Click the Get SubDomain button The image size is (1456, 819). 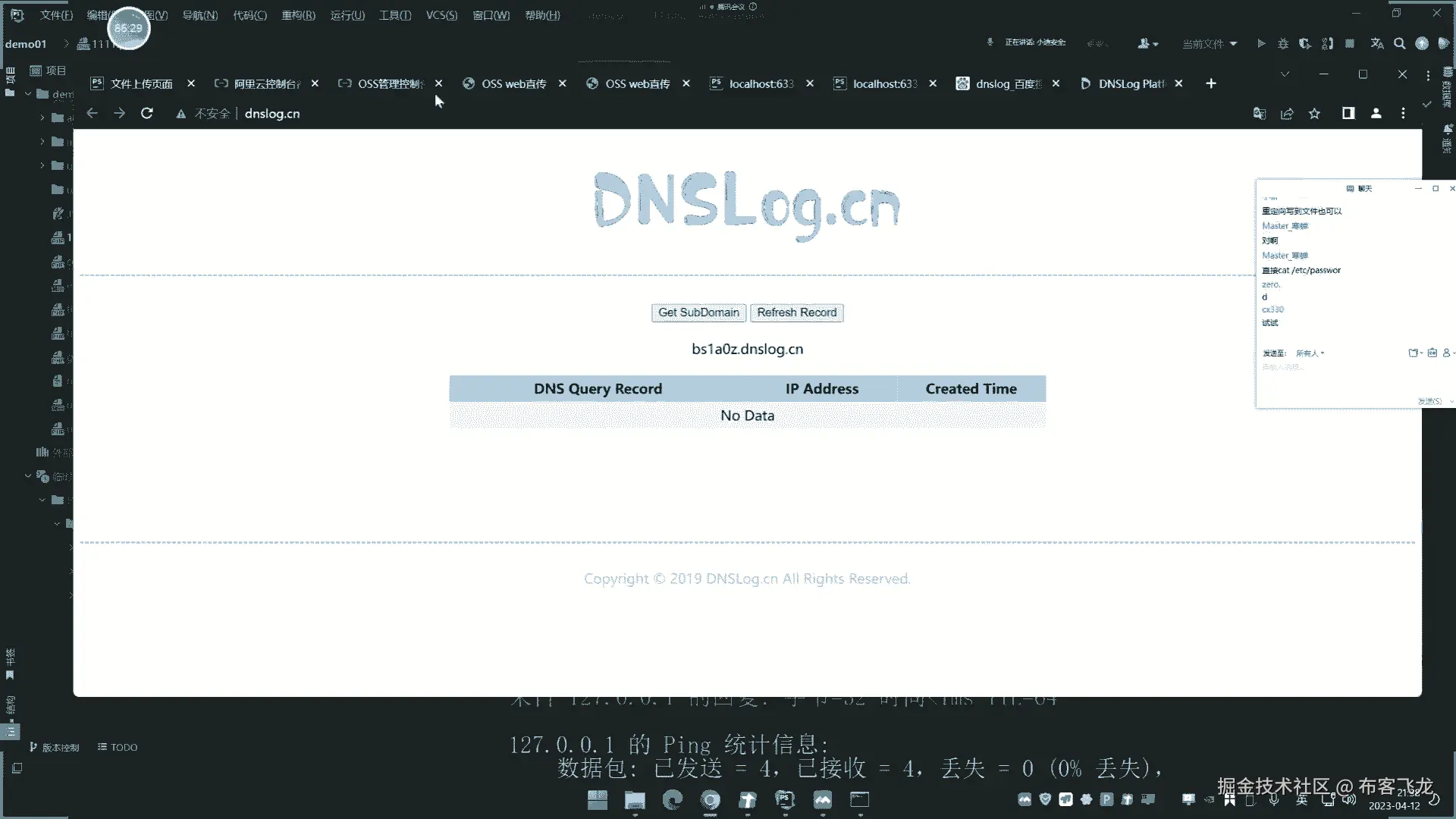click(x=698, y=312)
